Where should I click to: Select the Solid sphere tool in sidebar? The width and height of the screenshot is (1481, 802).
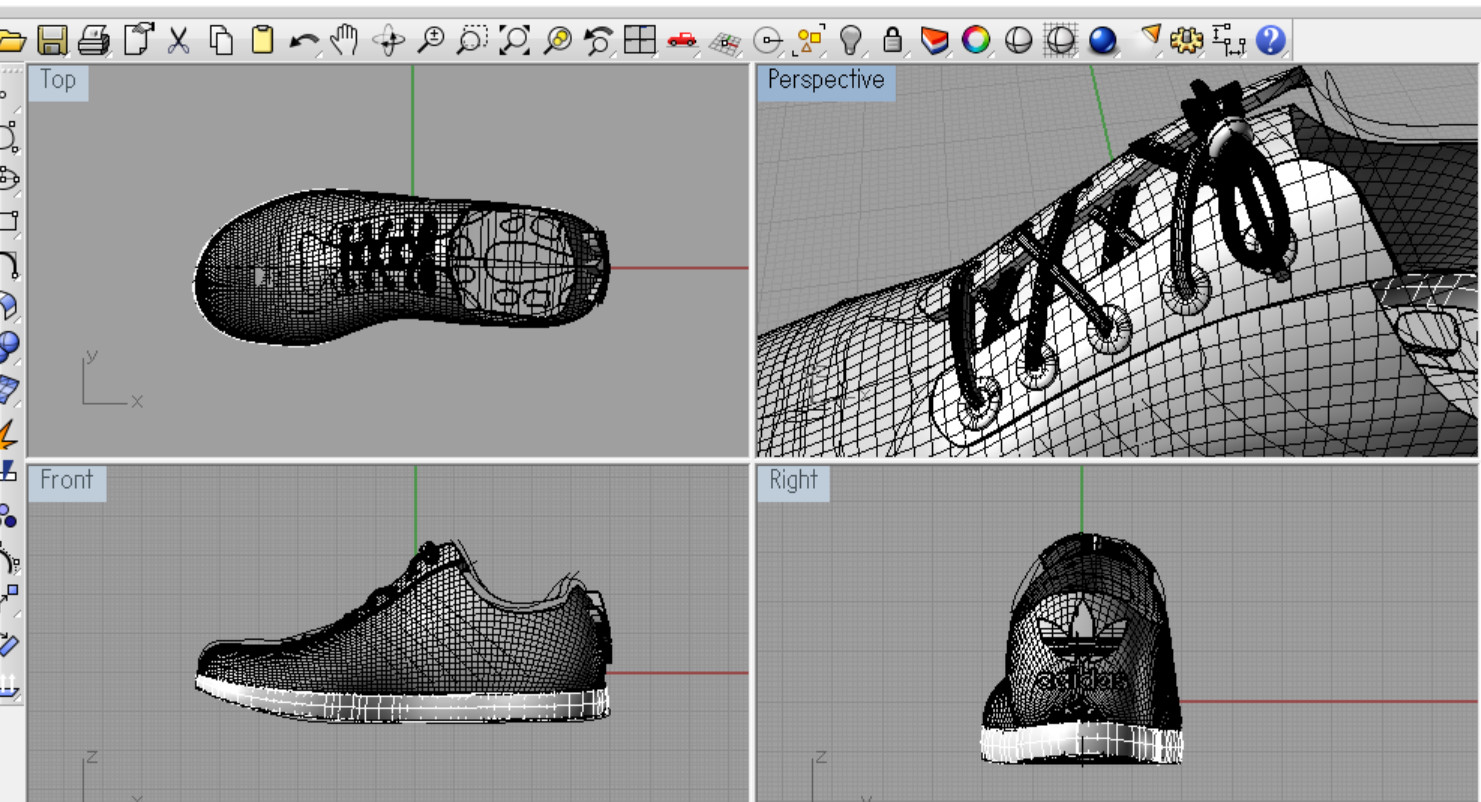point(8,347)
